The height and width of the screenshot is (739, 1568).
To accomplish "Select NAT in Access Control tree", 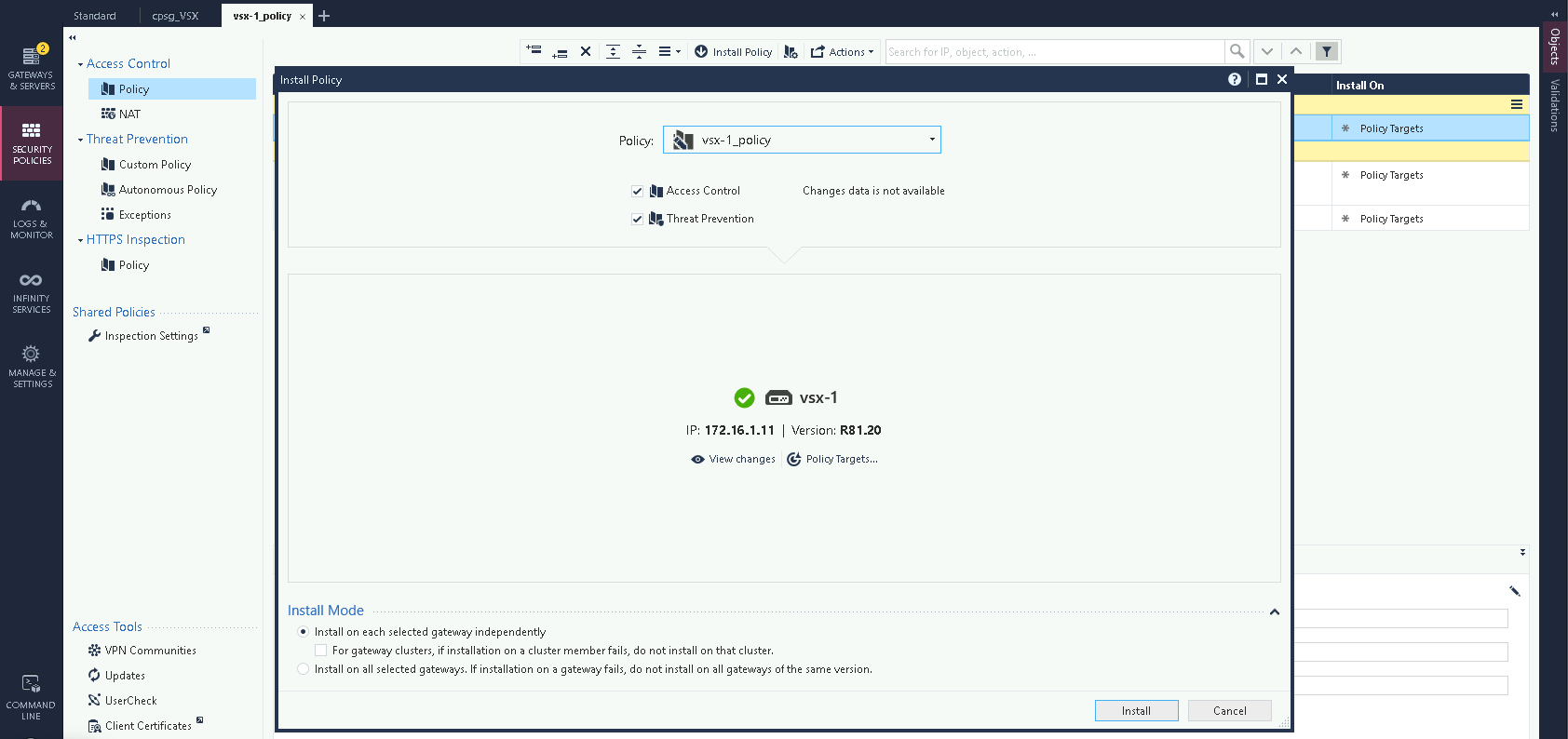I will click(x=129, y=114).
